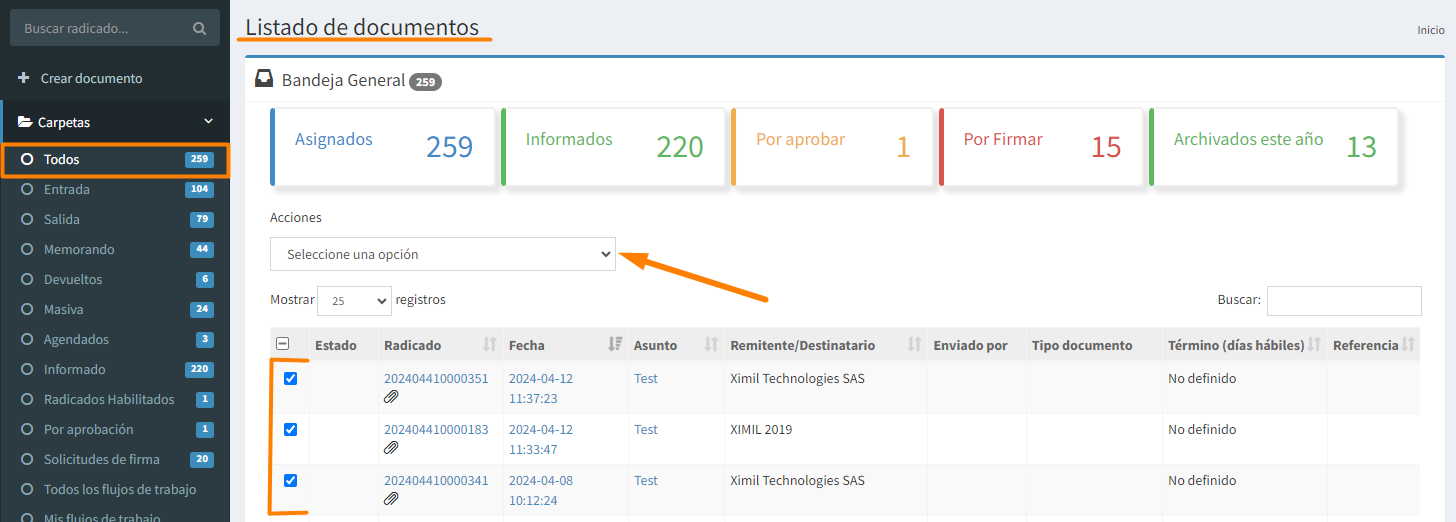The height and width of the screenshot is (522, 1456).
Task: Click the Inicio breadcrumb link
Action: 1430,30
